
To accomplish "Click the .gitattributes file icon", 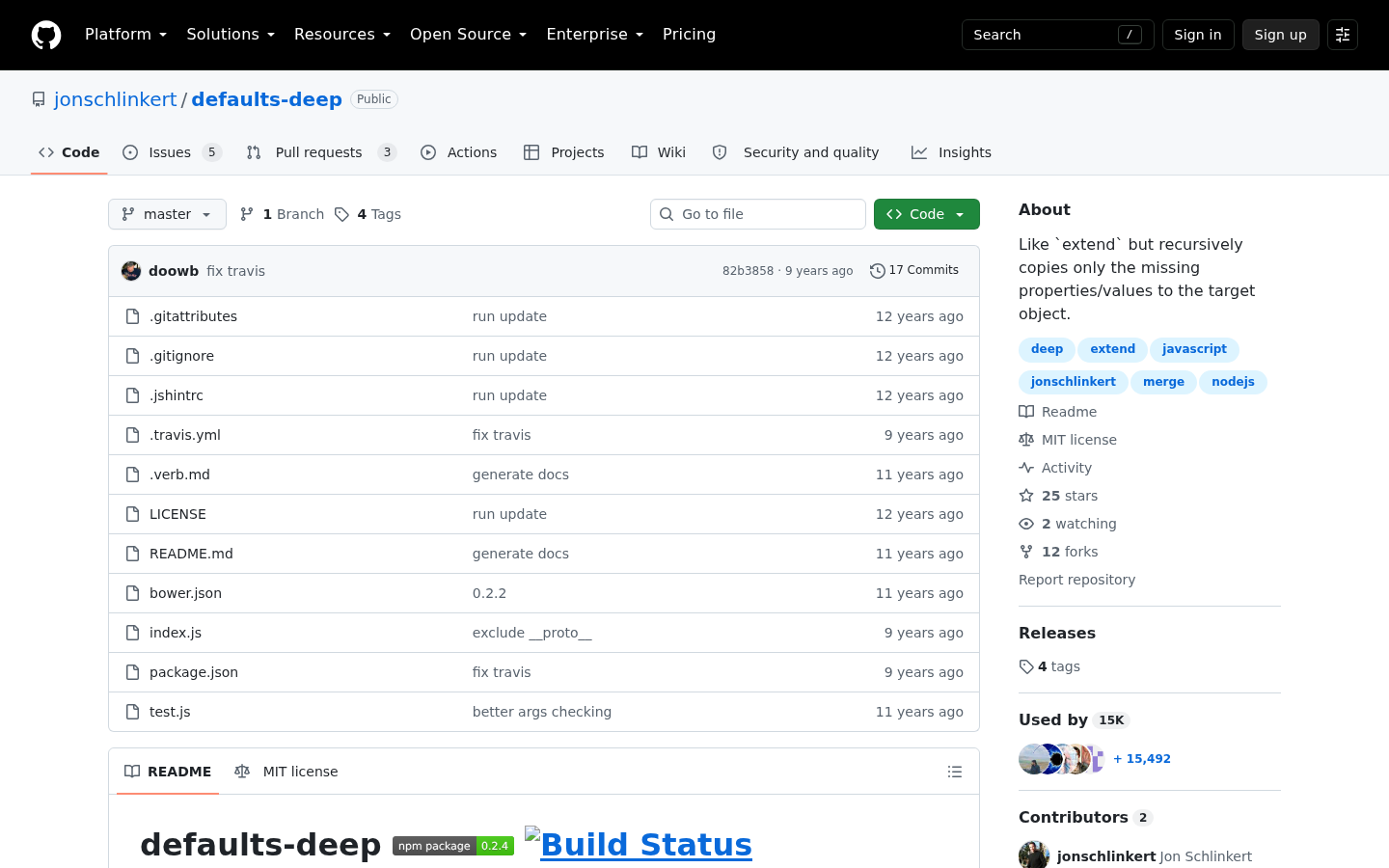I will tap(133, 316).
